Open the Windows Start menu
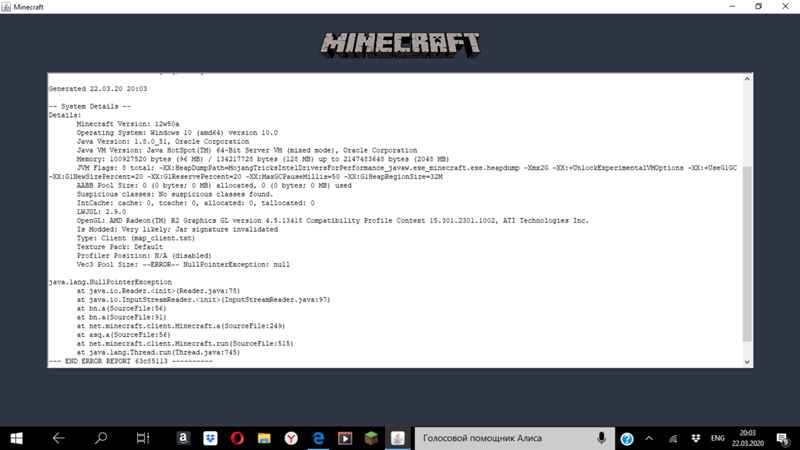The height and width of the screenshot is (450, 800). 16,438
